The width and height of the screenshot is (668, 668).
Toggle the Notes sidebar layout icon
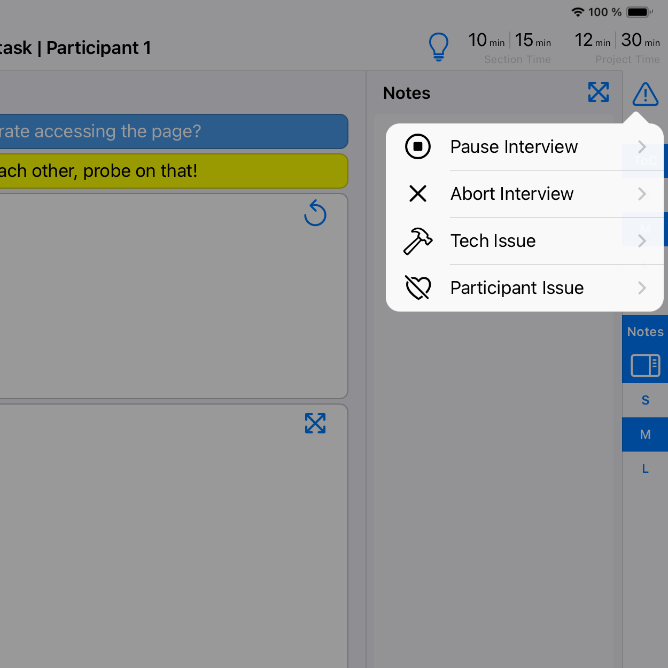point(645,366)
